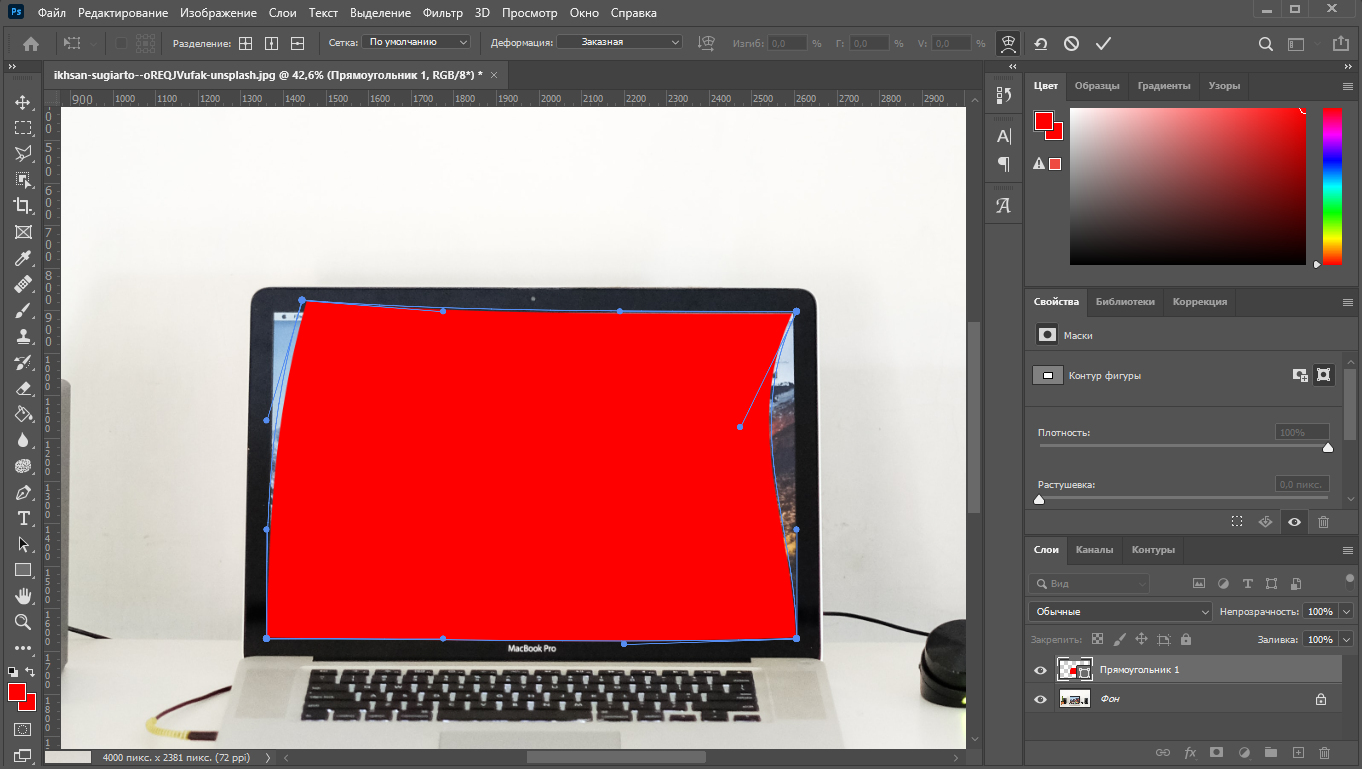This screenshot has width=1362, height=769.
Task: Toggle mask visibility eye in Properties panel
Action: pyautogui.click(x=1294, y=521)
